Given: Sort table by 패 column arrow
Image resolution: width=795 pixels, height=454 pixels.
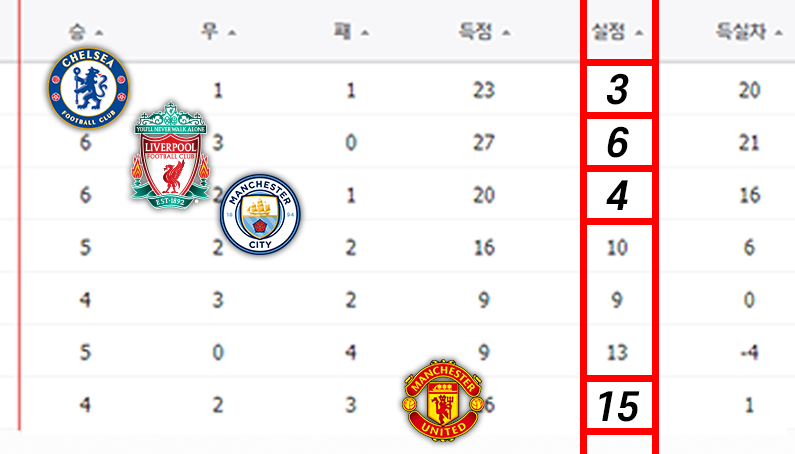Looking at the screenshot, I should [365, 33].
